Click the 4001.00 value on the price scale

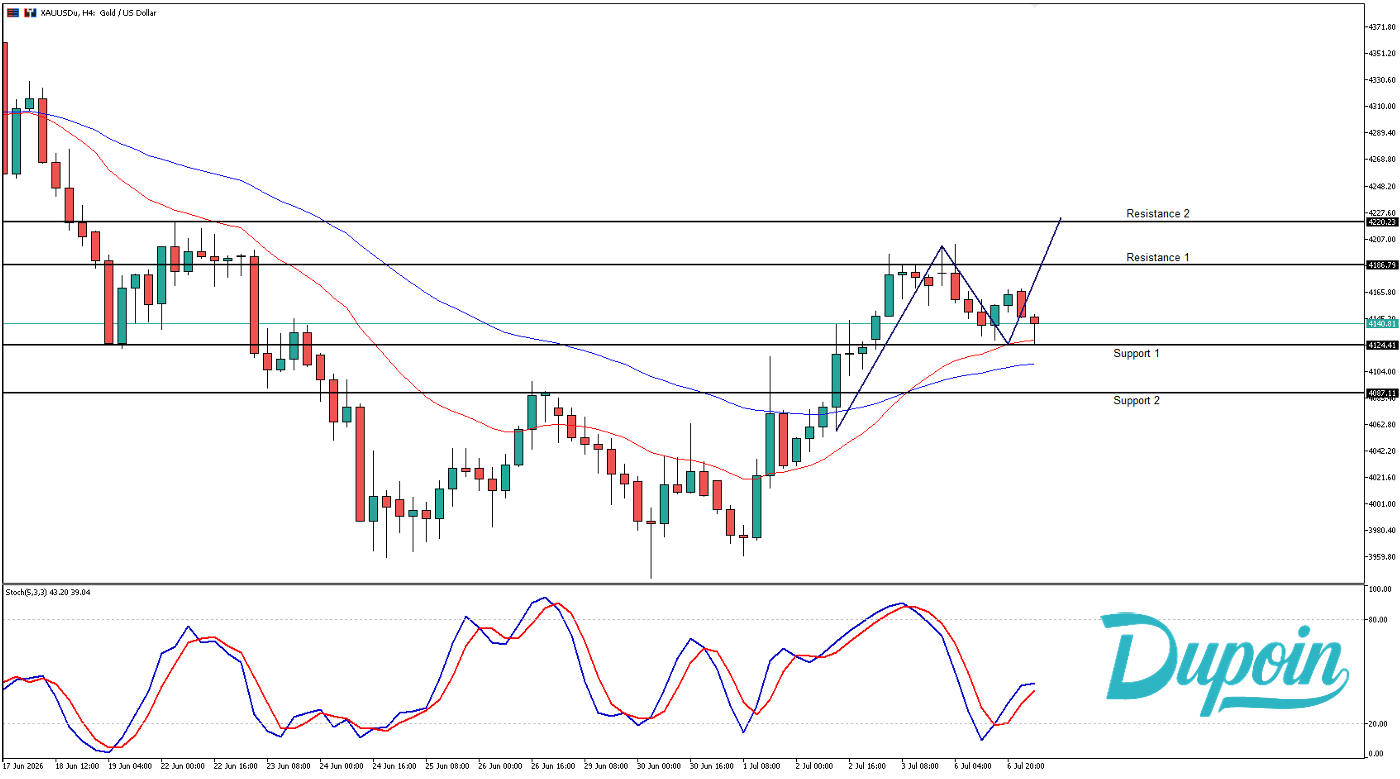tap(1383, 504)
